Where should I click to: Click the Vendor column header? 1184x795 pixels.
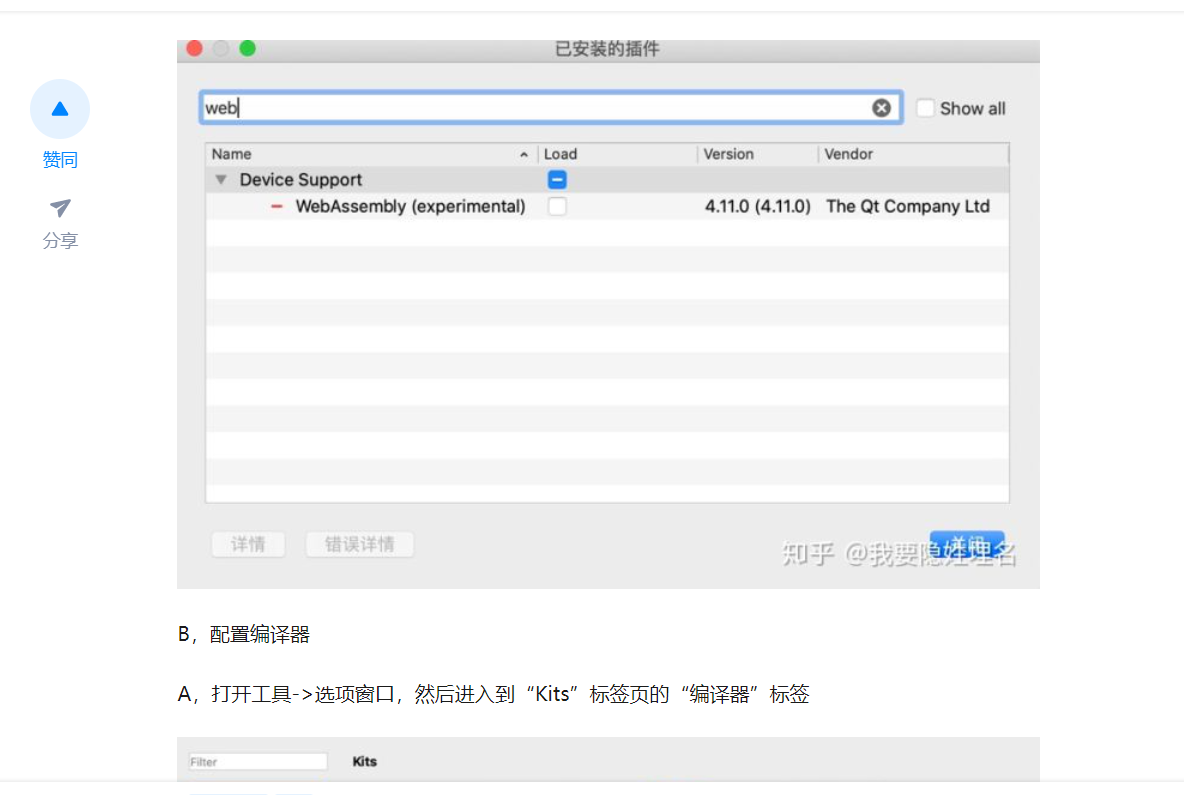pyautogui.click(x=845, y=154)
